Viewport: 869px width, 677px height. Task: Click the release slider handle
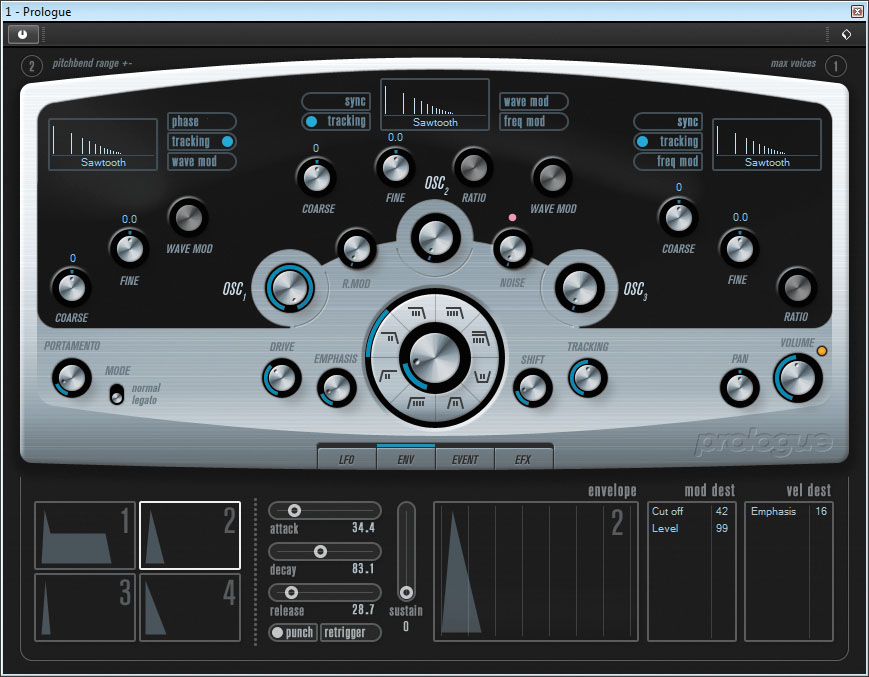(291, 592)
